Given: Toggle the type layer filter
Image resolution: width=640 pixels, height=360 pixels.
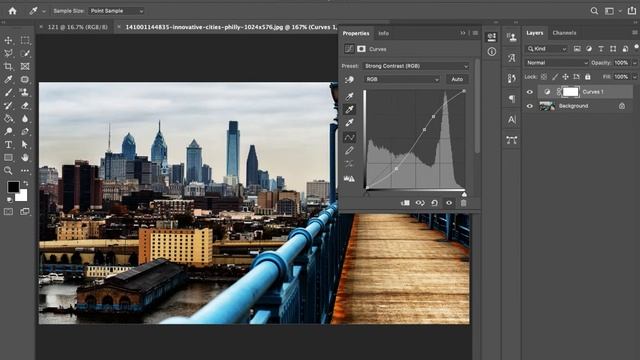Looking at the screenshot, I should click(601, 49).
